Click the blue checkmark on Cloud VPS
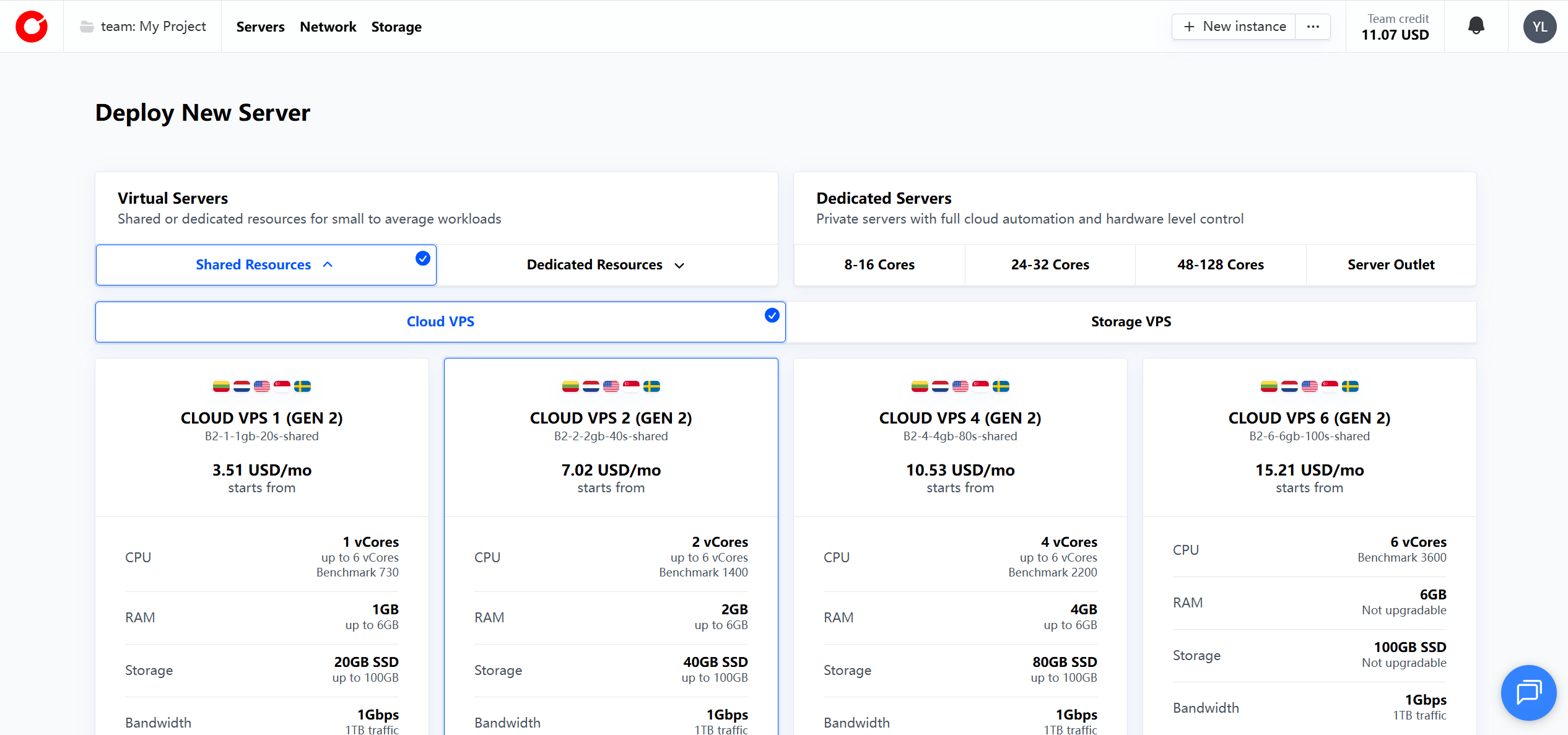The width and height of the screenshot is (1568, 735). [x=772, y=315]
